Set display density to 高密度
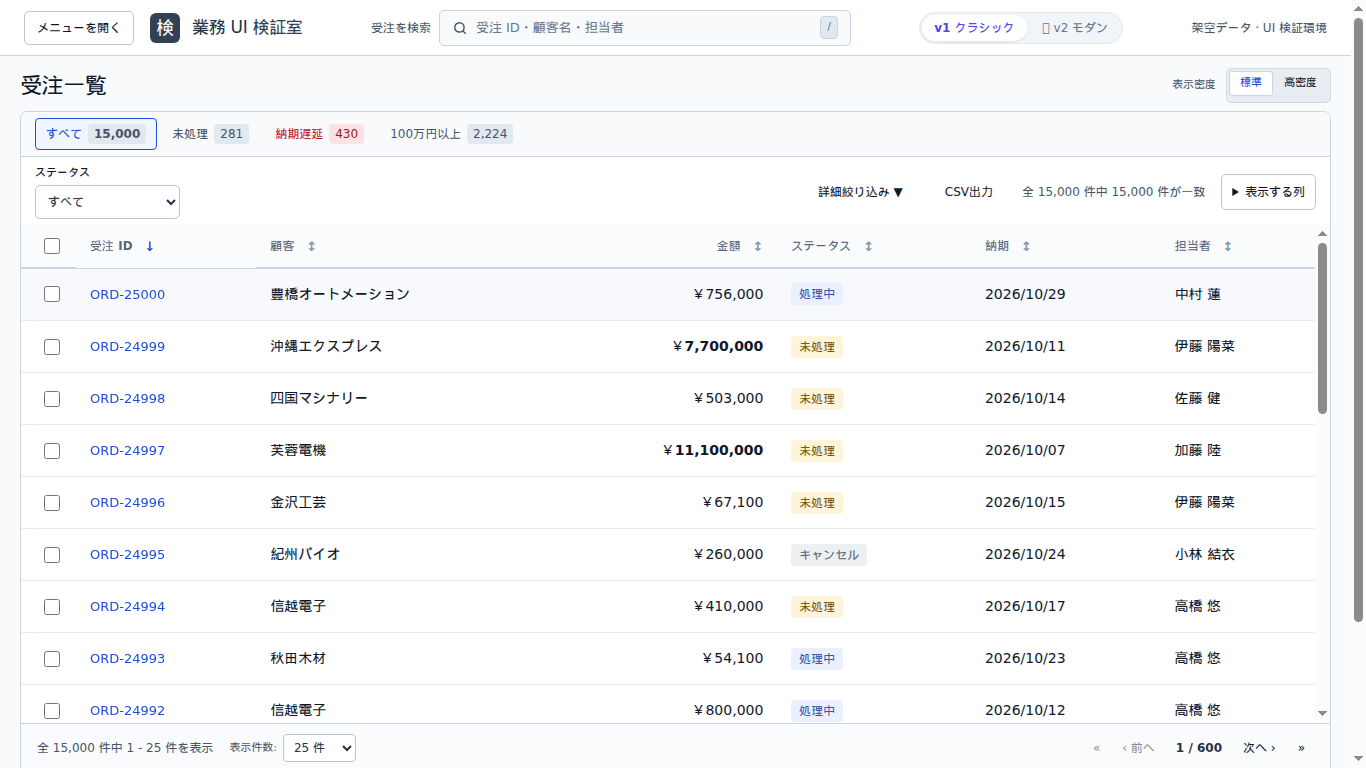The height and width of the screenshot is (768, 1366). 1300,83
